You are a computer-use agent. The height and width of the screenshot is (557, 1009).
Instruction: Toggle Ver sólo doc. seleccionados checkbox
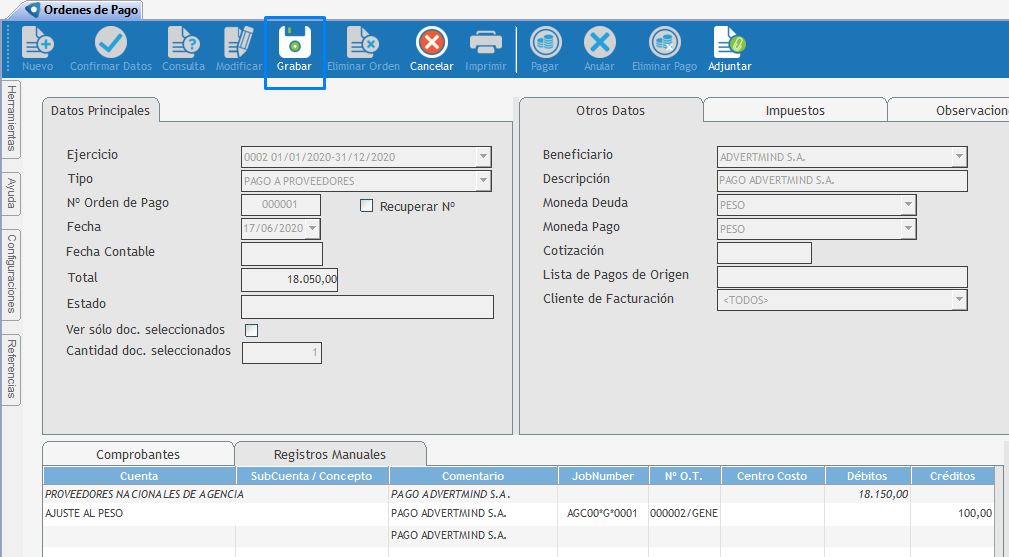pos(252,330)
